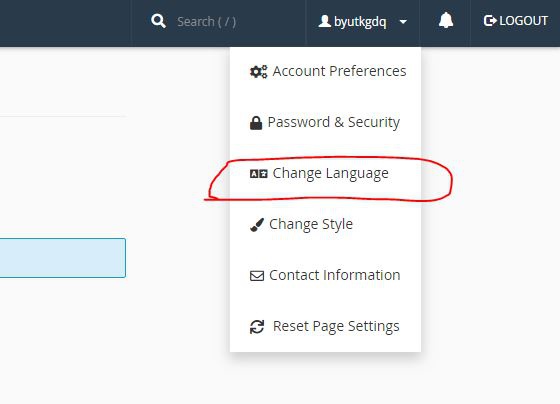Click the LOGOUT link
560x404 pixels.
(516, 21)
